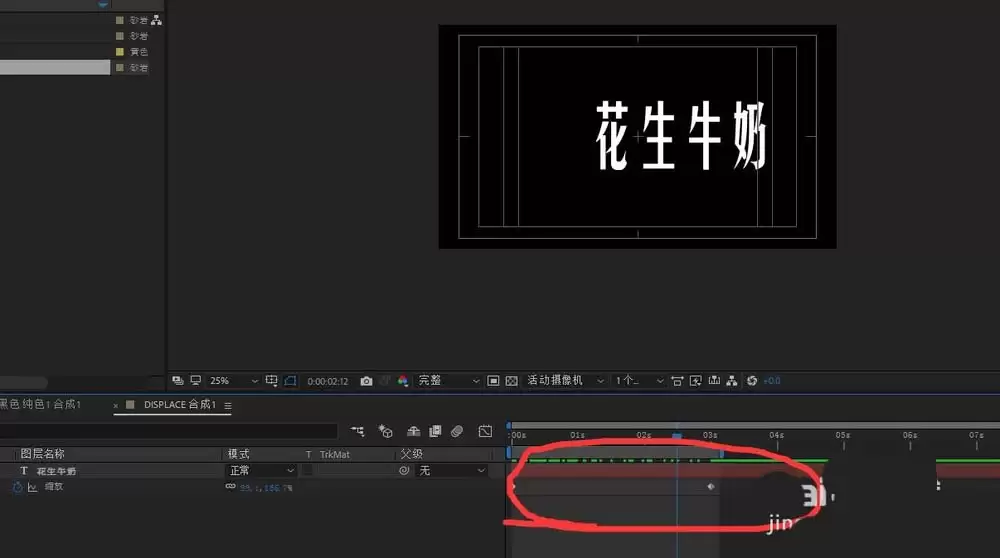This screenshot has width=1000, height=558.
Task: Take a snapshot with the camera icon
Action: tap(366, 381)
